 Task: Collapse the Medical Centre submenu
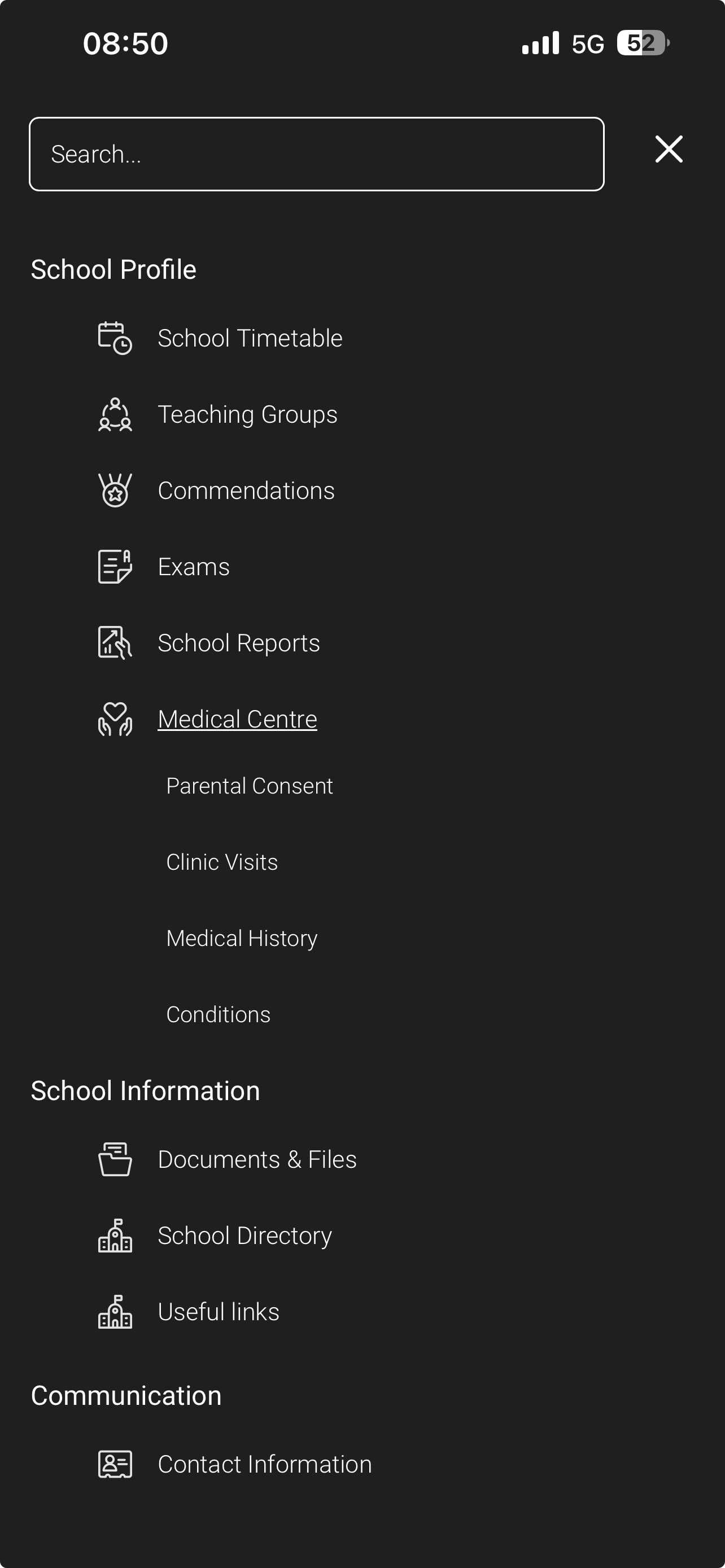[x=237, y=719]
